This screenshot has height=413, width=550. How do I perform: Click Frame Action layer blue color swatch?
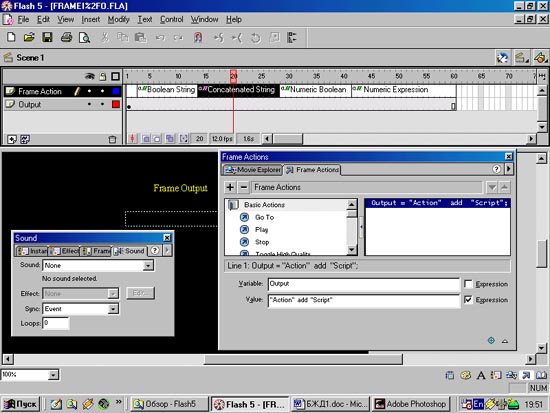click(116, 91)
